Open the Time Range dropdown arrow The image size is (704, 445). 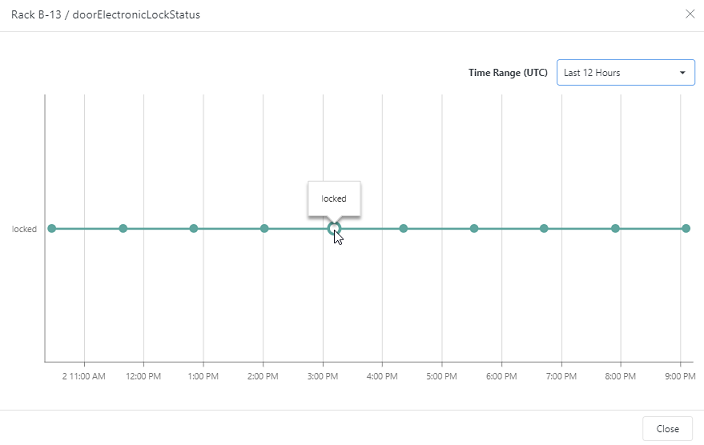pos(682,73)
